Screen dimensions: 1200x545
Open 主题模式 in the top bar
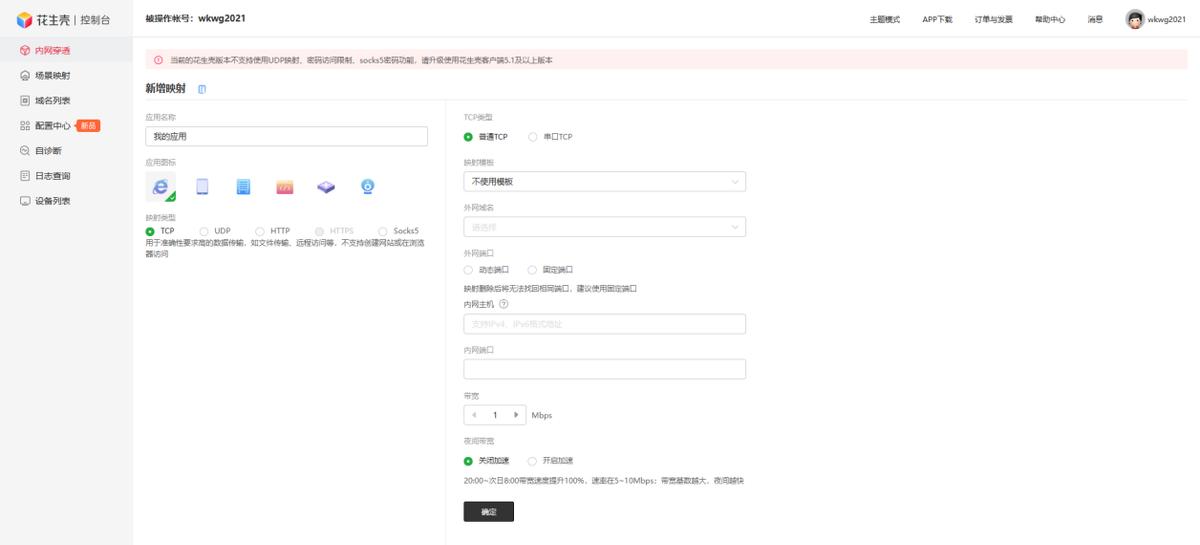tap(884, 20)
